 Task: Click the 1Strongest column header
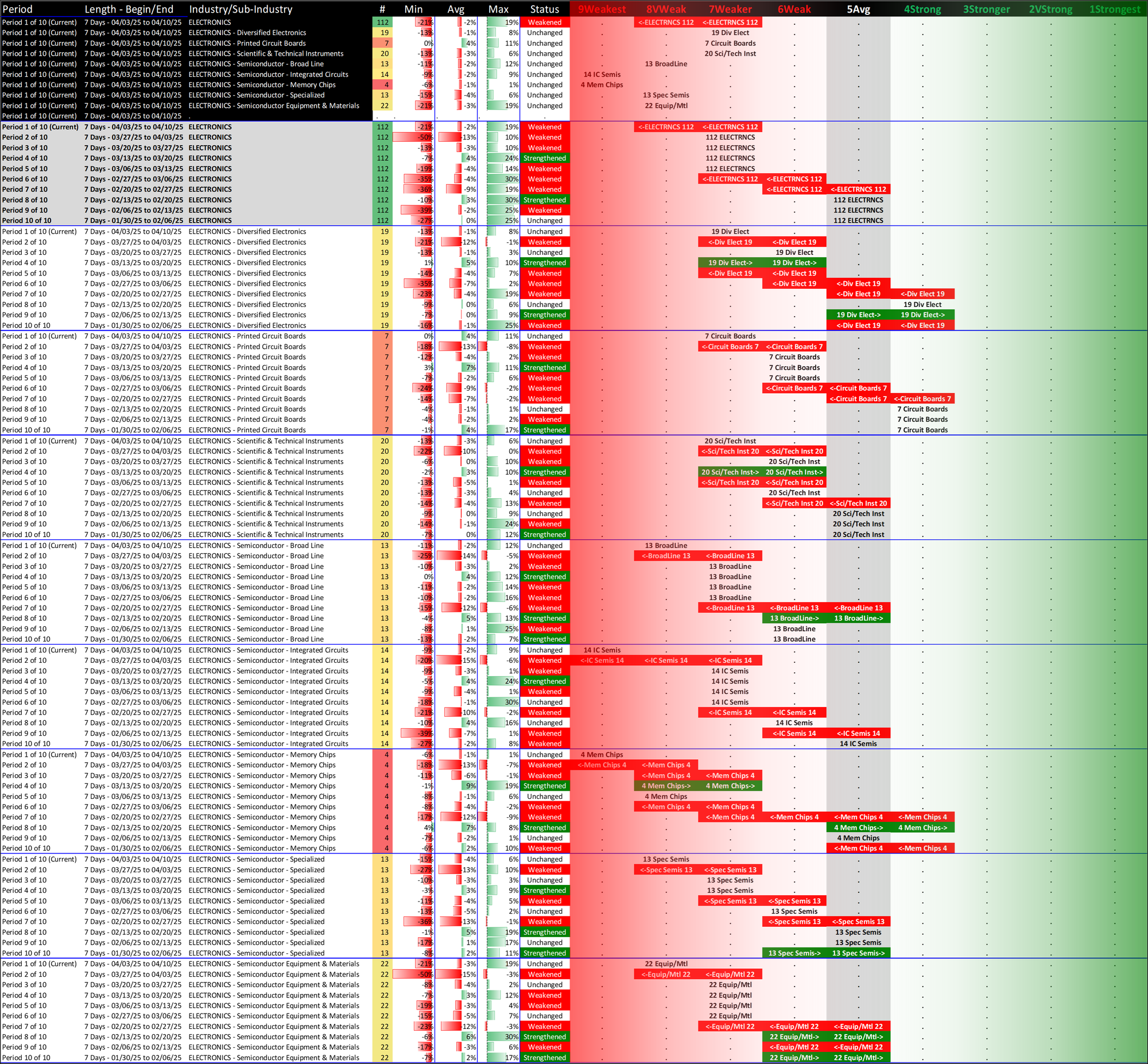pyautogui.click(x=1115, y=9)
